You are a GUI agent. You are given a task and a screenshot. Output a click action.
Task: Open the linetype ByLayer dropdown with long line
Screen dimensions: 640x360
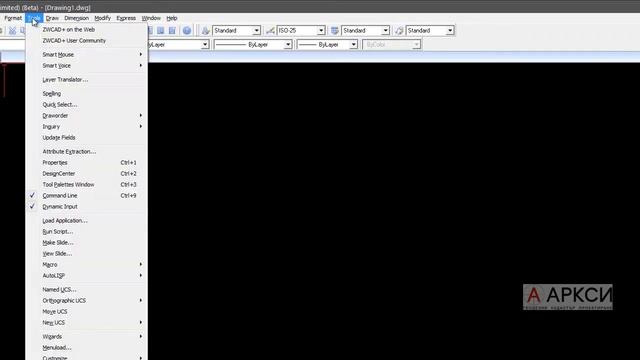click(x=288, y=44)
